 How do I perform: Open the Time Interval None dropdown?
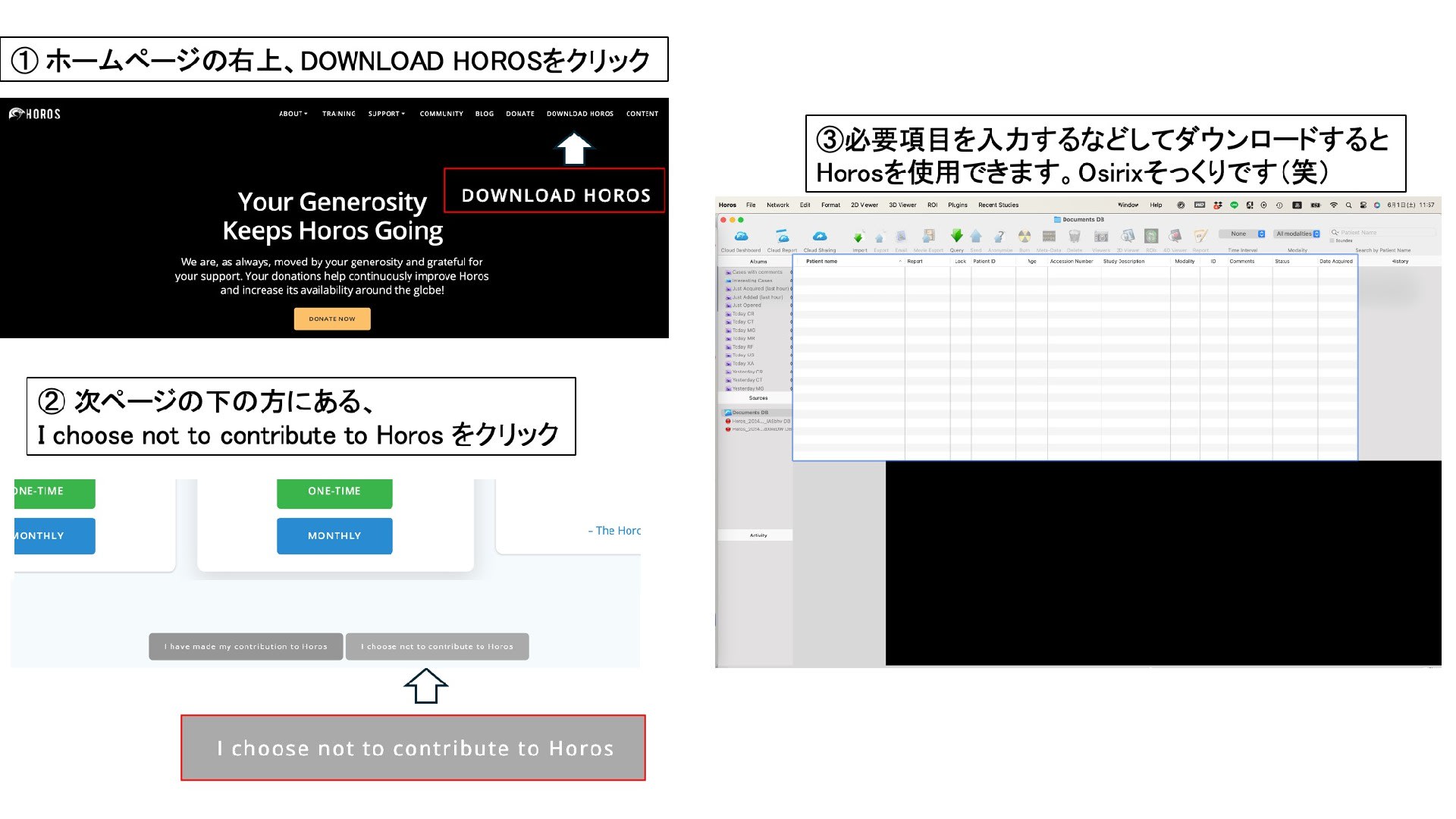tap(1242, 234)
